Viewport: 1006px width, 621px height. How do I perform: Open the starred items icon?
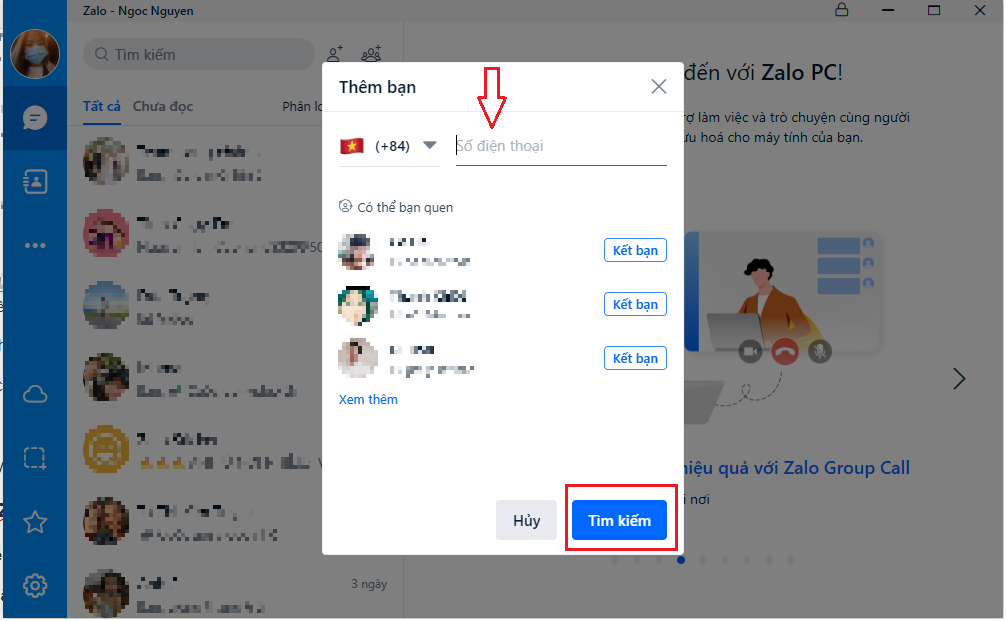coord(35,522)
